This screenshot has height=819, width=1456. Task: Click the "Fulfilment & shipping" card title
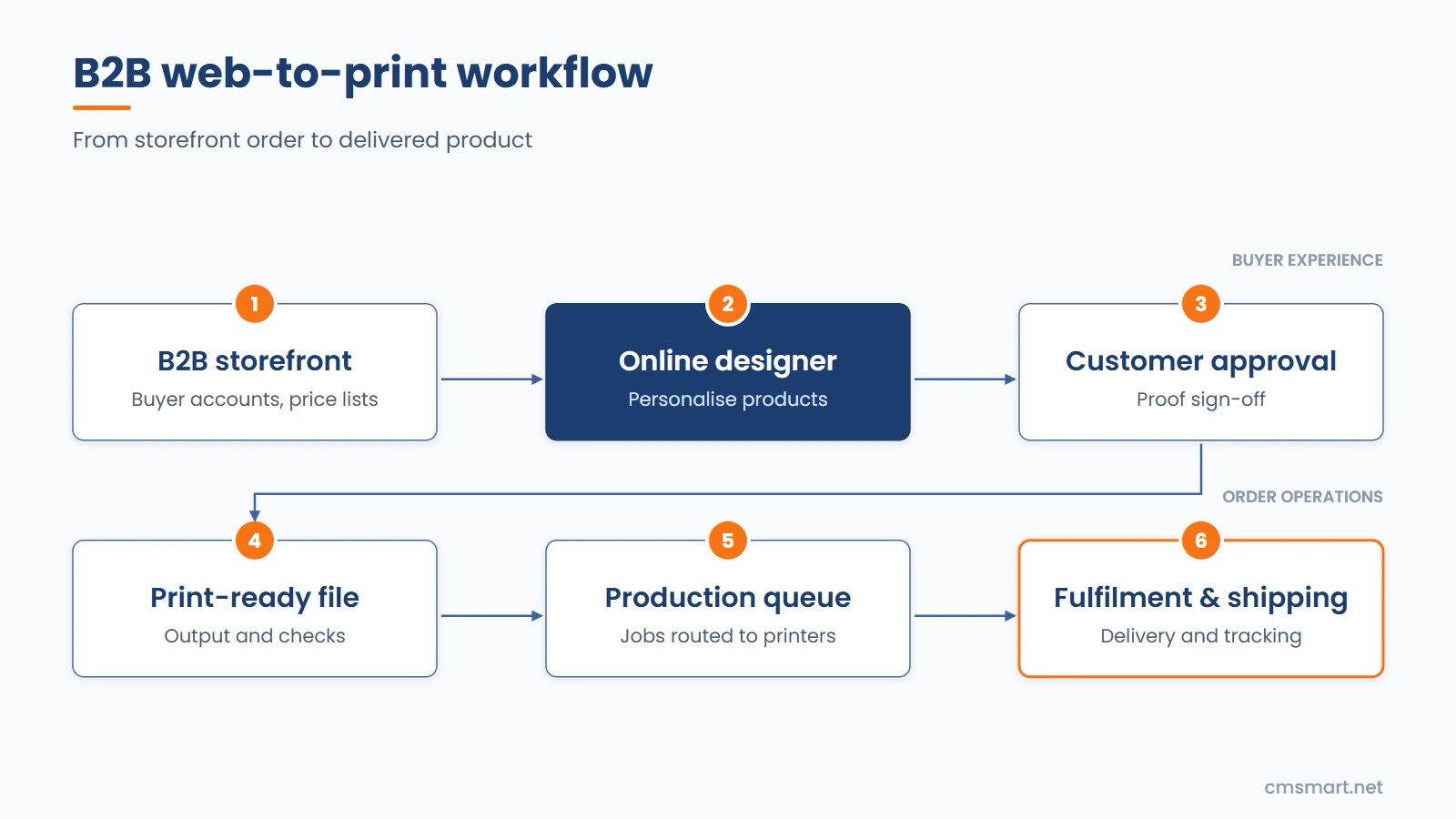tap(1201, 598)
